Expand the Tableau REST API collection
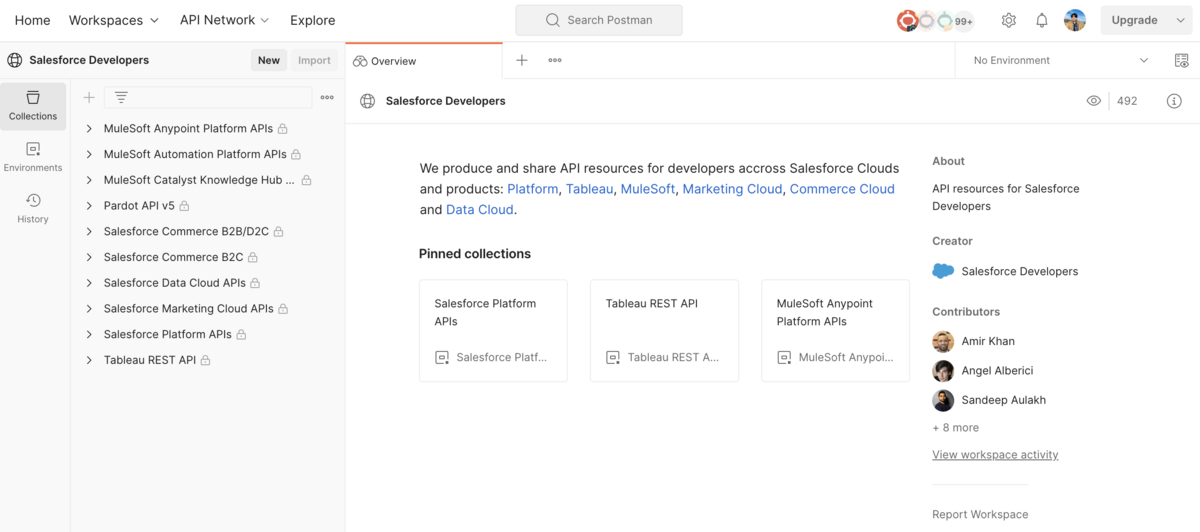Image resolution: width=1200 pixels, height=532 pixels. pyautogui.click(x=89, y=360)
